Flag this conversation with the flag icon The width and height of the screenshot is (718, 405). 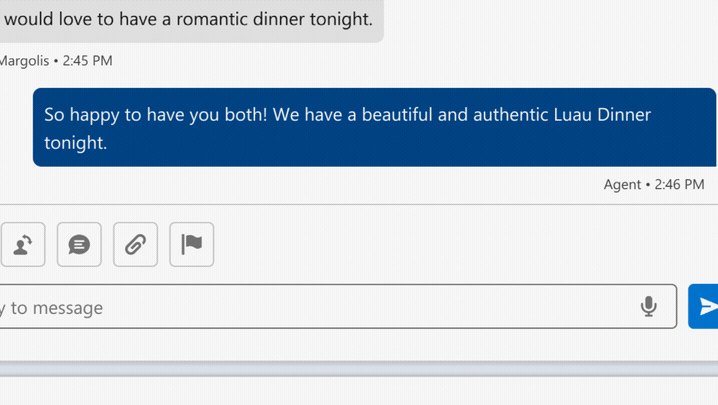(x=192, y=245)
